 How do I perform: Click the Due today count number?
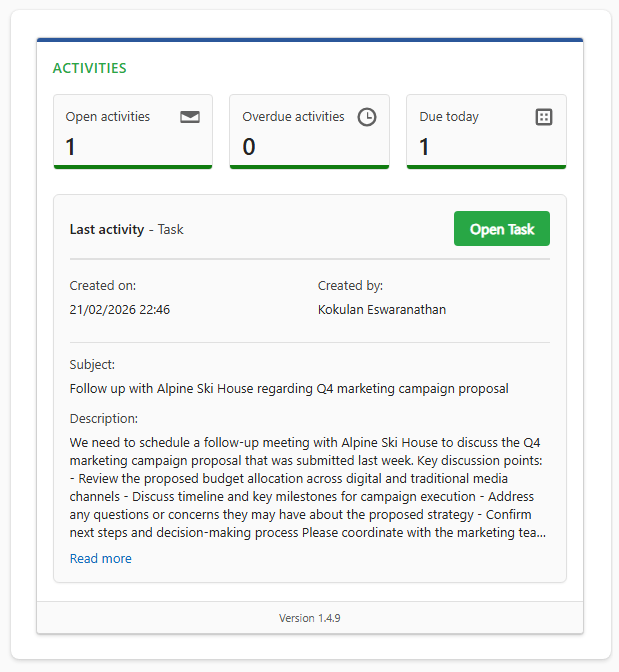pyautogui.click(x=424, y=147)
